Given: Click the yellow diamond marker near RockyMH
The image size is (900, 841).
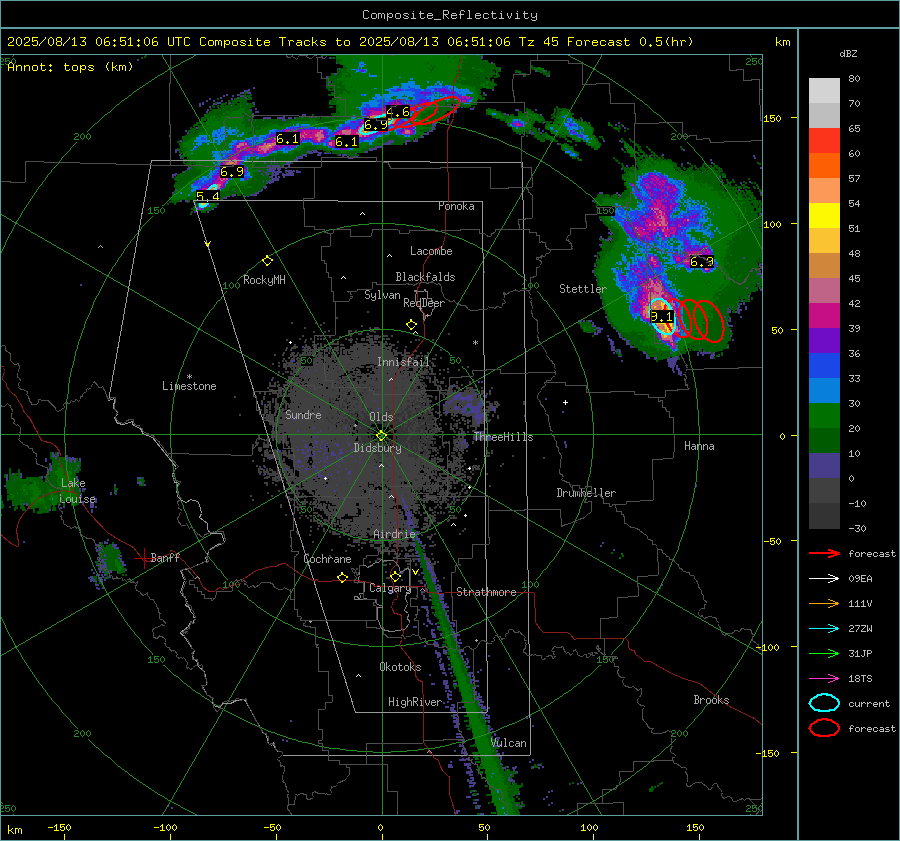Looking at the screenshot, I should (267, 261).
